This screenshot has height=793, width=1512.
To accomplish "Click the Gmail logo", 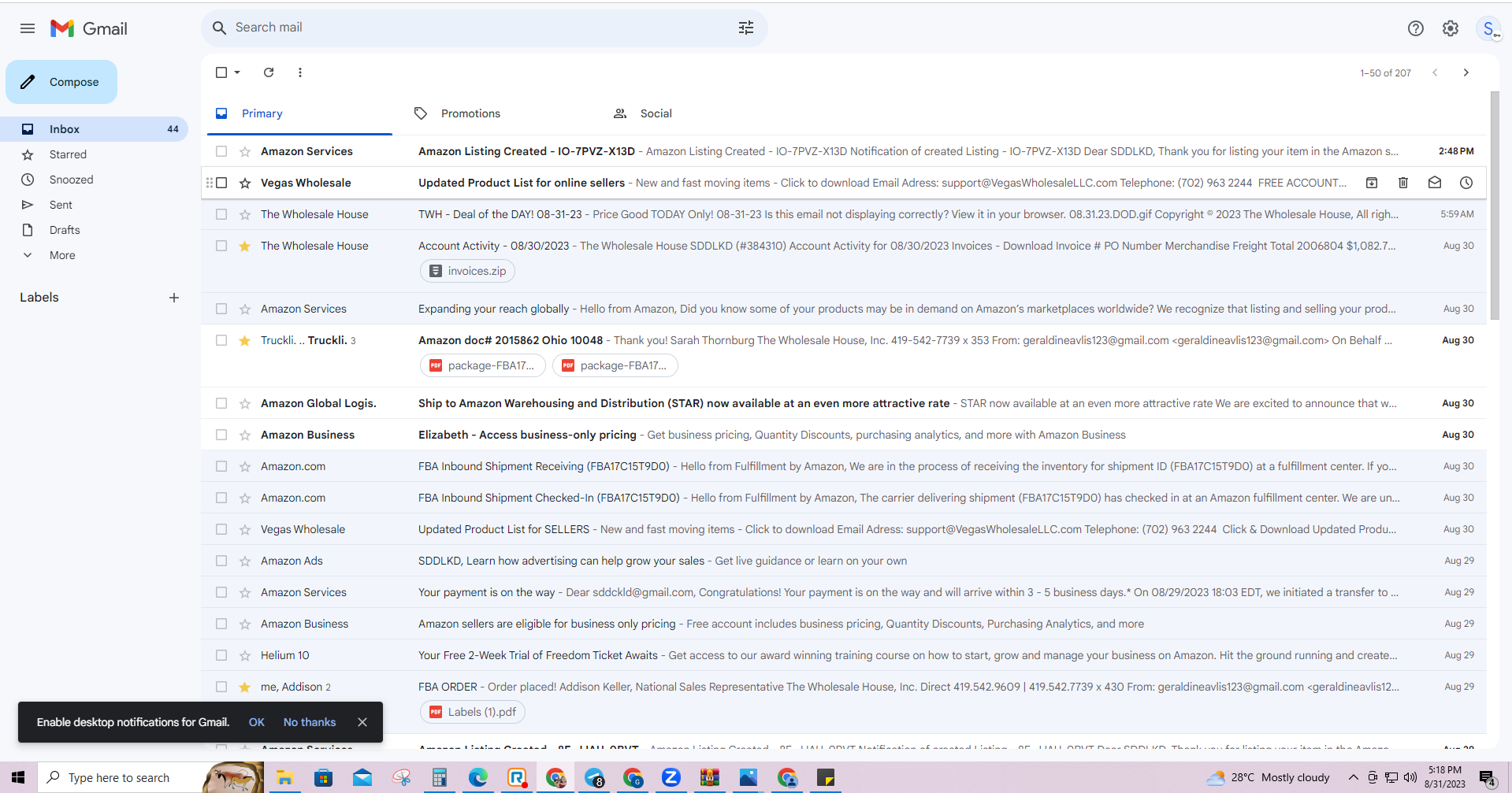I will 89,28.
